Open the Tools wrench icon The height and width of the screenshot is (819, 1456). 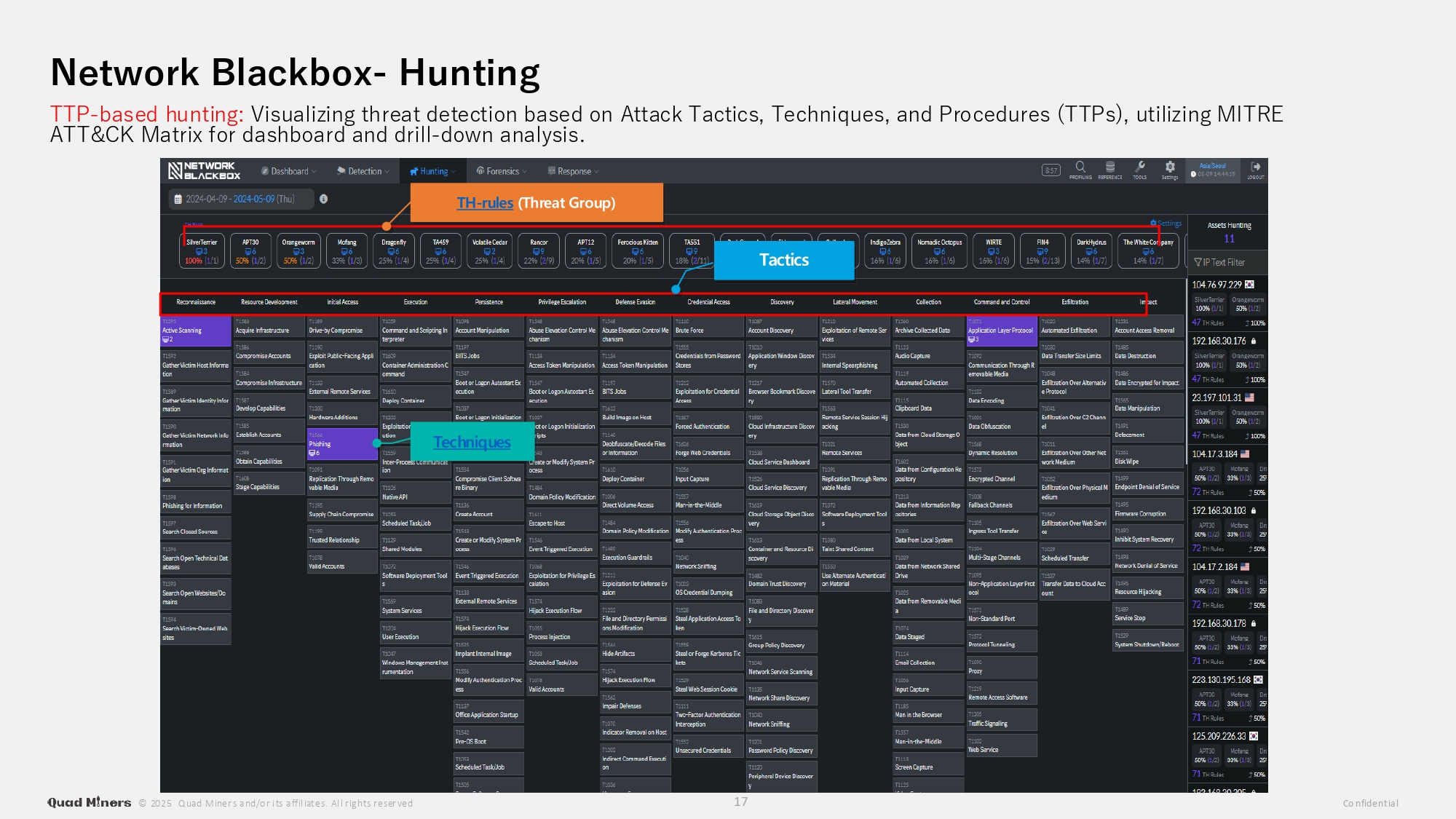pos(1139,168)
